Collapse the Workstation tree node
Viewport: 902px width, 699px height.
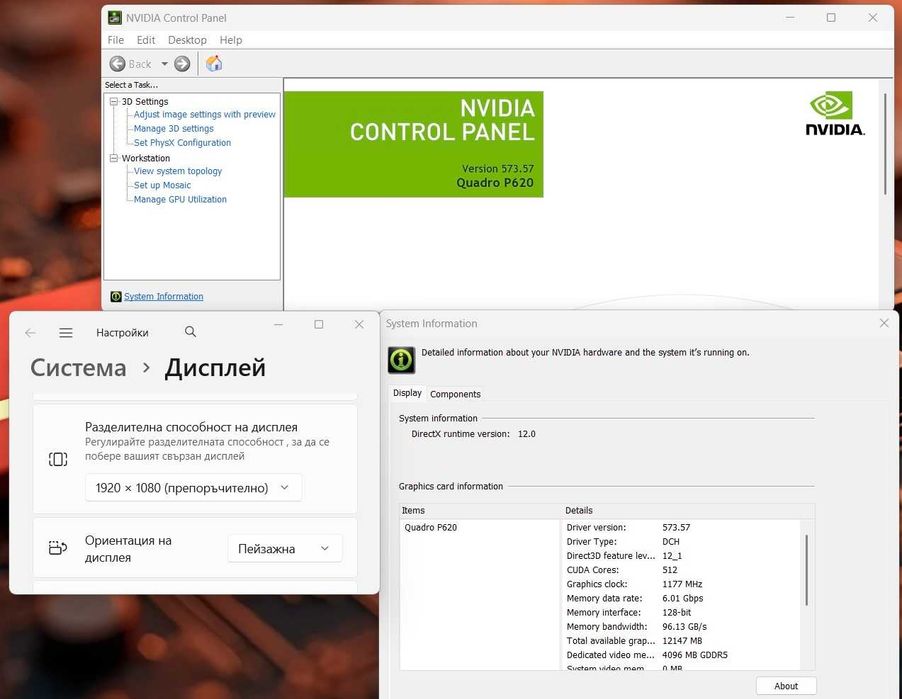coord(113,158)
